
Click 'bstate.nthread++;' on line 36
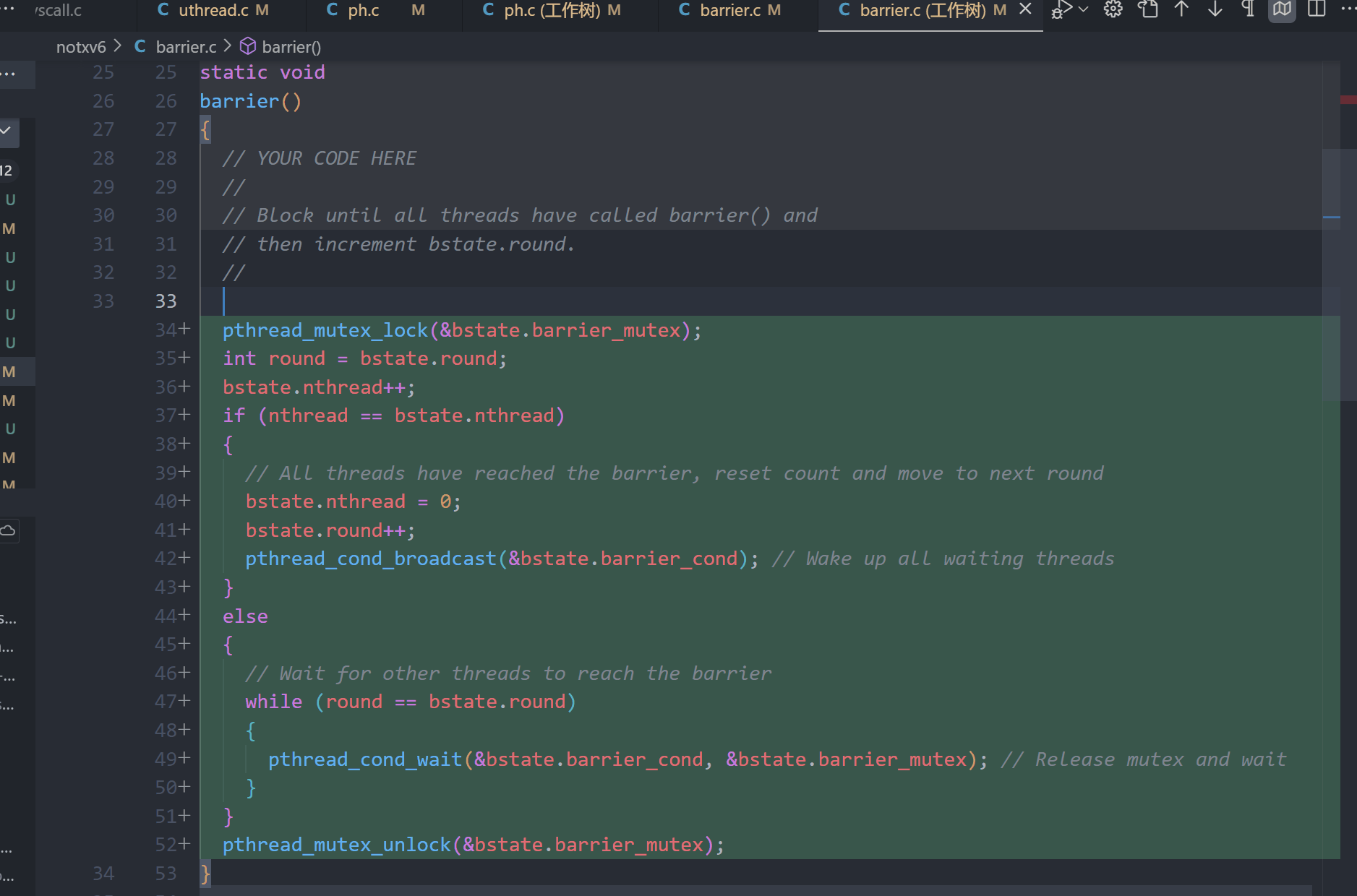(x=319, y=387)
